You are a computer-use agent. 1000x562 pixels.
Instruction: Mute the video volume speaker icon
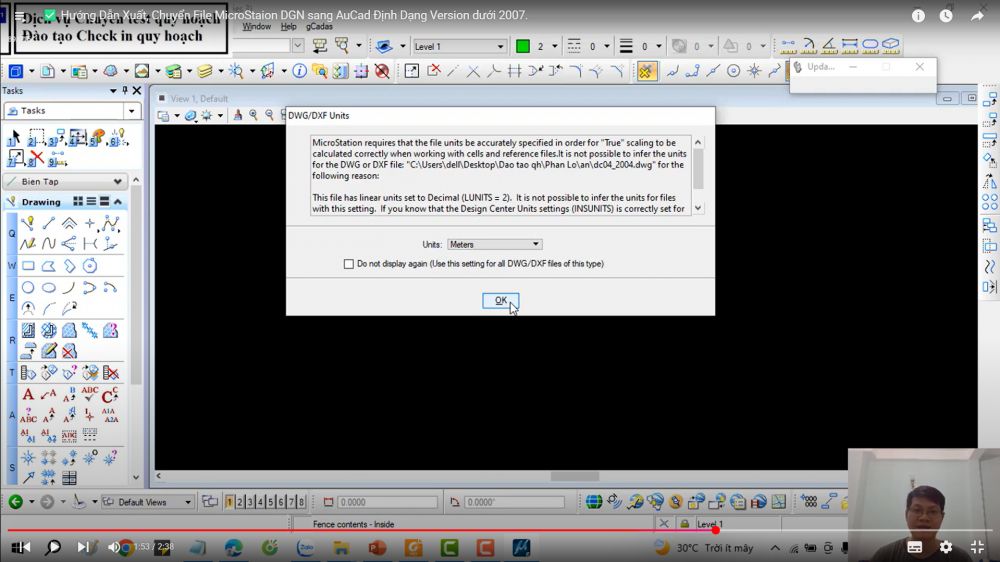coord(114,547)
